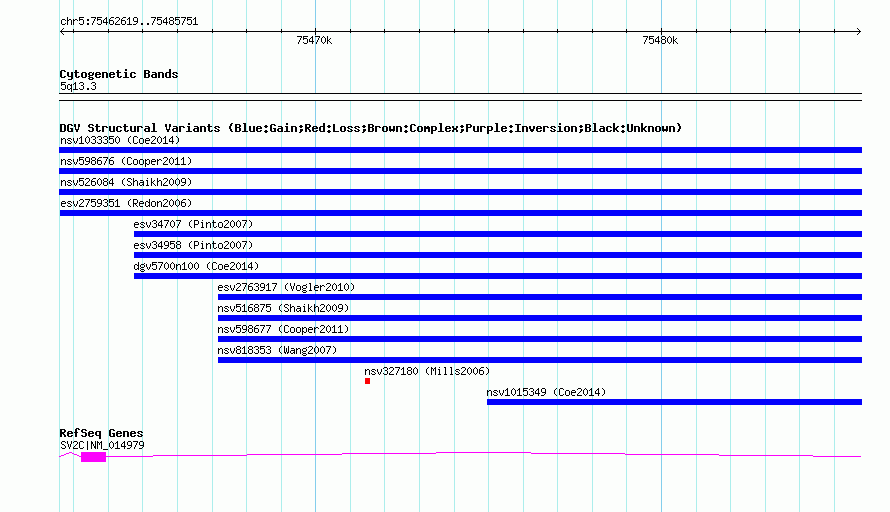Viewport: 890px width, 512px height.
Task: Click the nsv598677 (Cooper2011) label
Action: [283, 329]
